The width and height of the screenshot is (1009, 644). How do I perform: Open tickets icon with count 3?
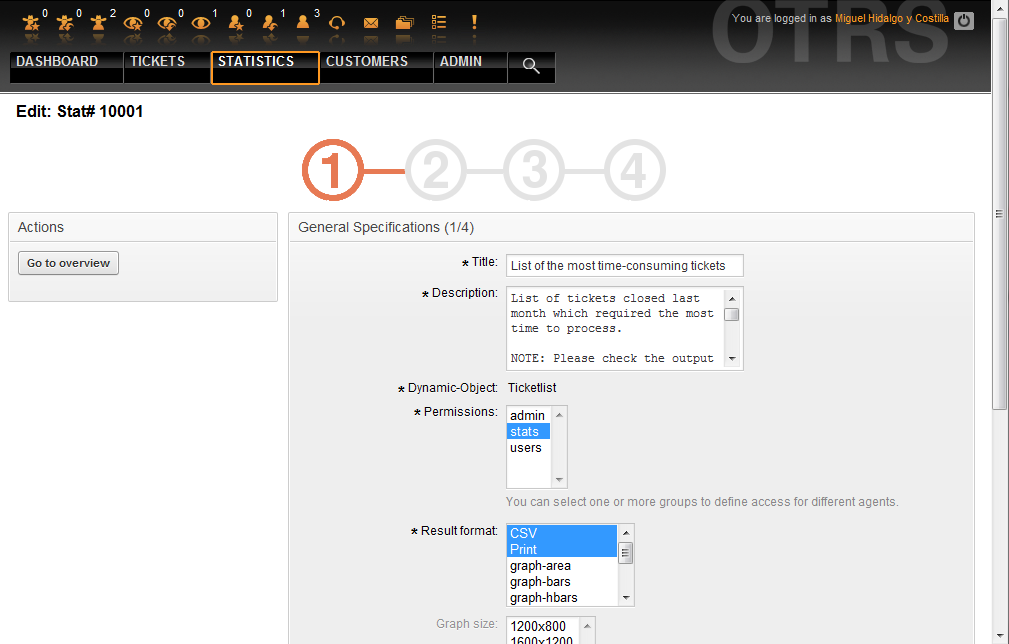pos(303,22)
